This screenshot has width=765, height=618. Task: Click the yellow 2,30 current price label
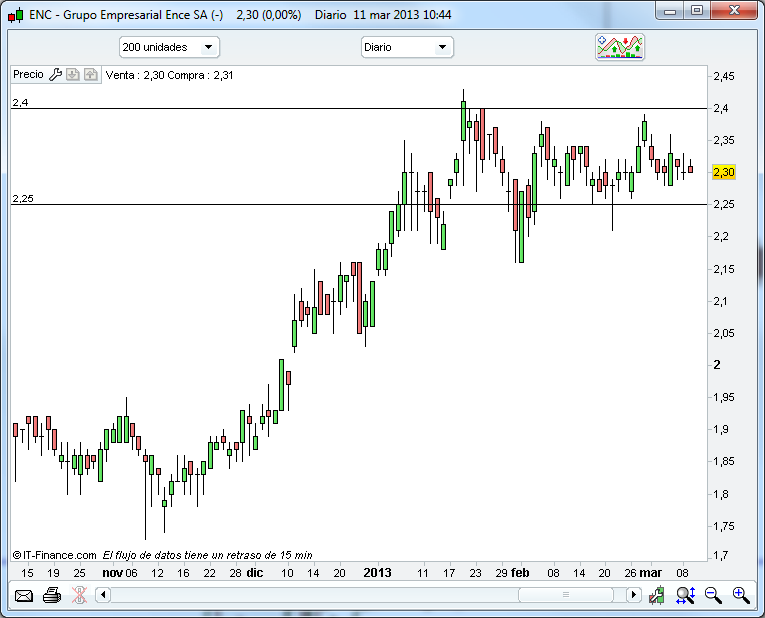(724, 172)
